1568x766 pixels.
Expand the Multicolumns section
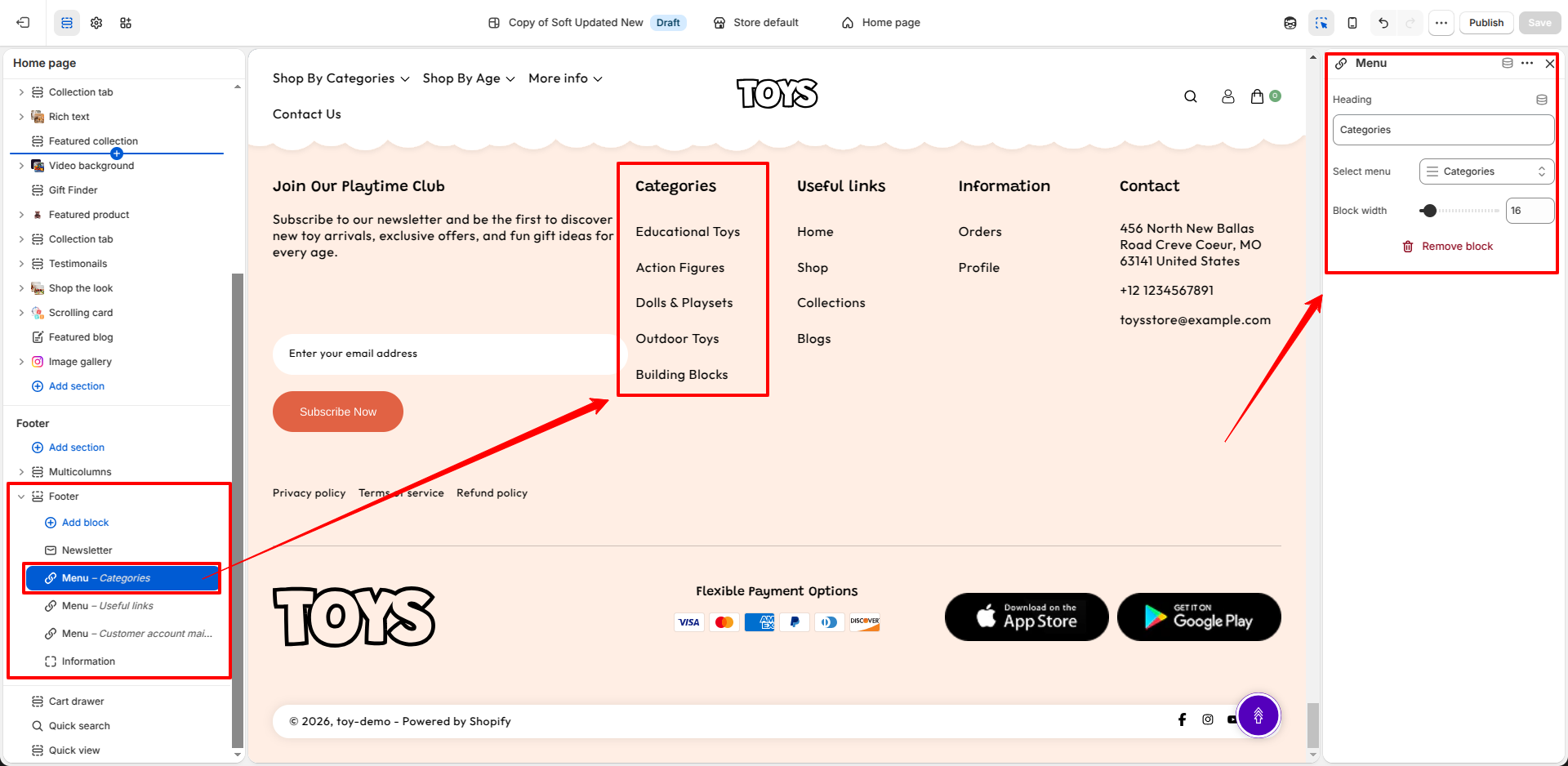pyautogui.click(x=21, y=472)
